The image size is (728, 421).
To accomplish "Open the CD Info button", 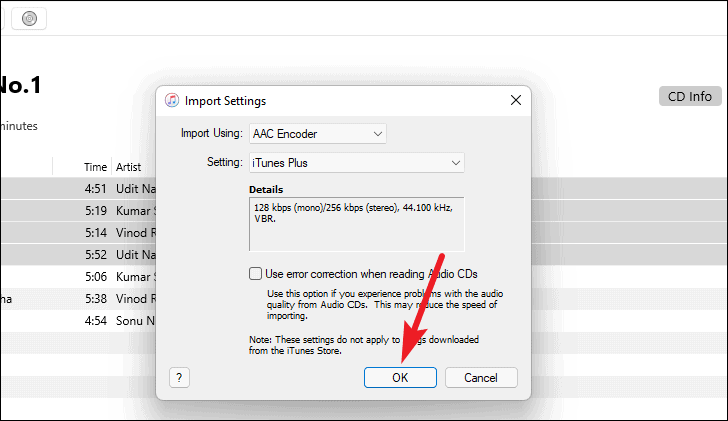I will click(x=690, y=96).
